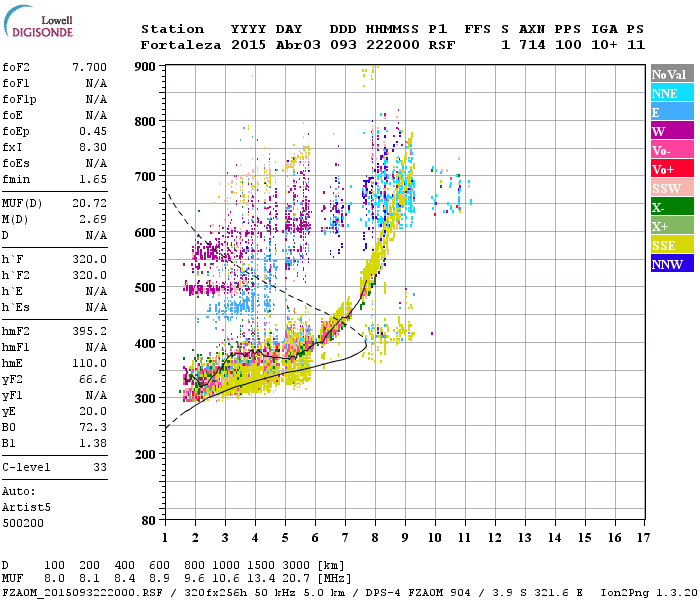This screenshot has width=700, height=600.
Task: Select the NNE cyan legend swatch
Action: (672, 92)
